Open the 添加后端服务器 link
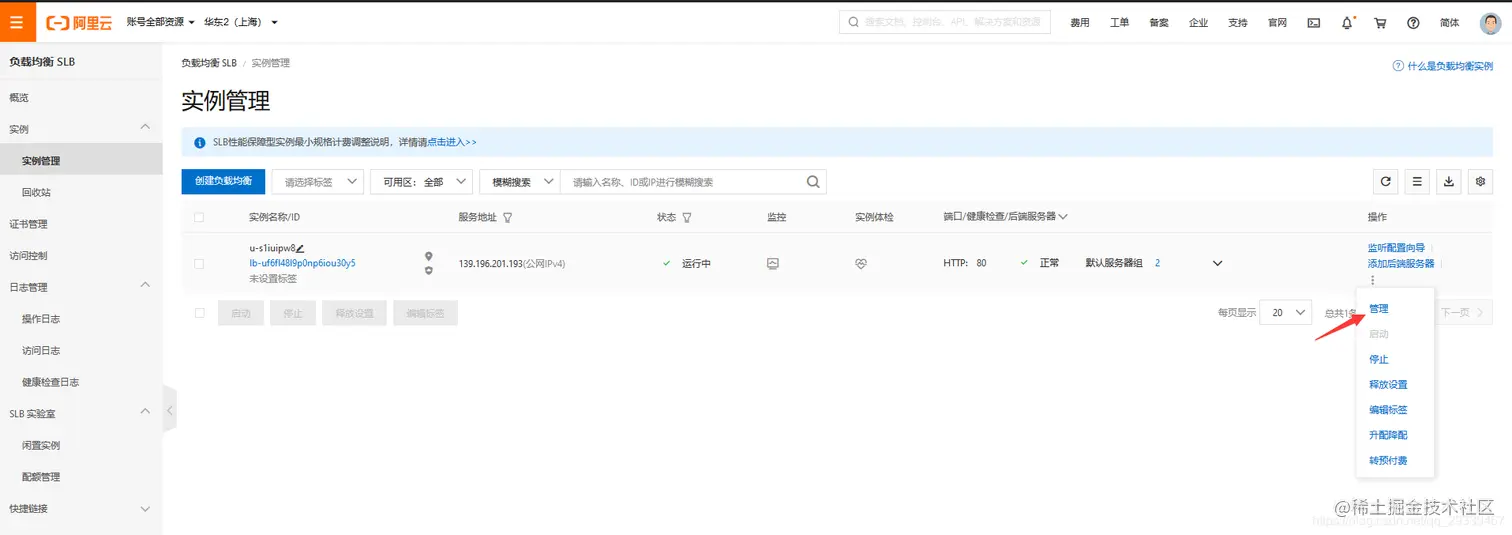The image size is (1512, 535). coord(1401,263)
